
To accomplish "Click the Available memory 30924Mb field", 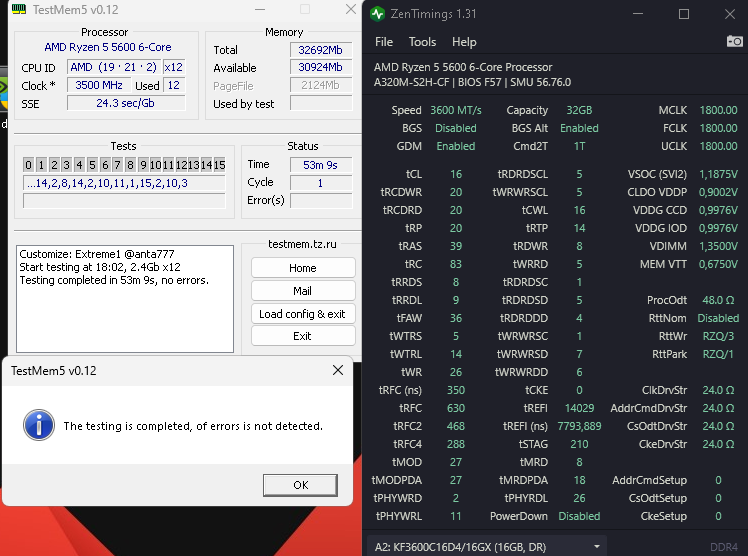I will pos(321,67).
